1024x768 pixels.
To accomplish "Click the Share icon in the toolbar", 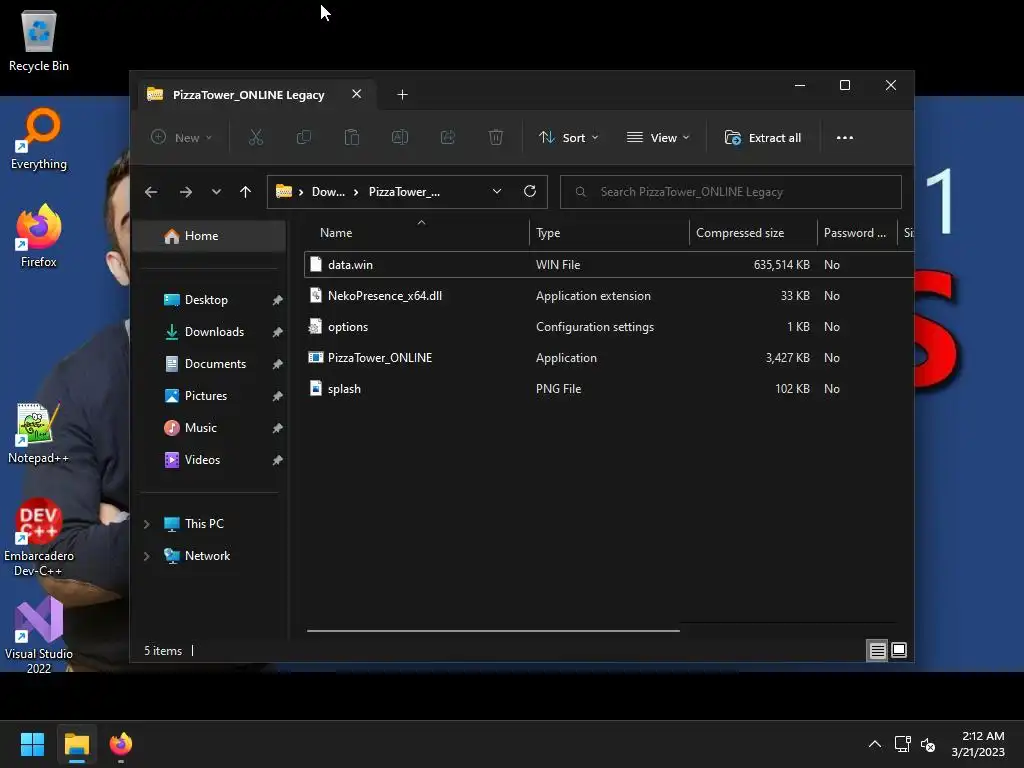I will [x=448, y=138].
